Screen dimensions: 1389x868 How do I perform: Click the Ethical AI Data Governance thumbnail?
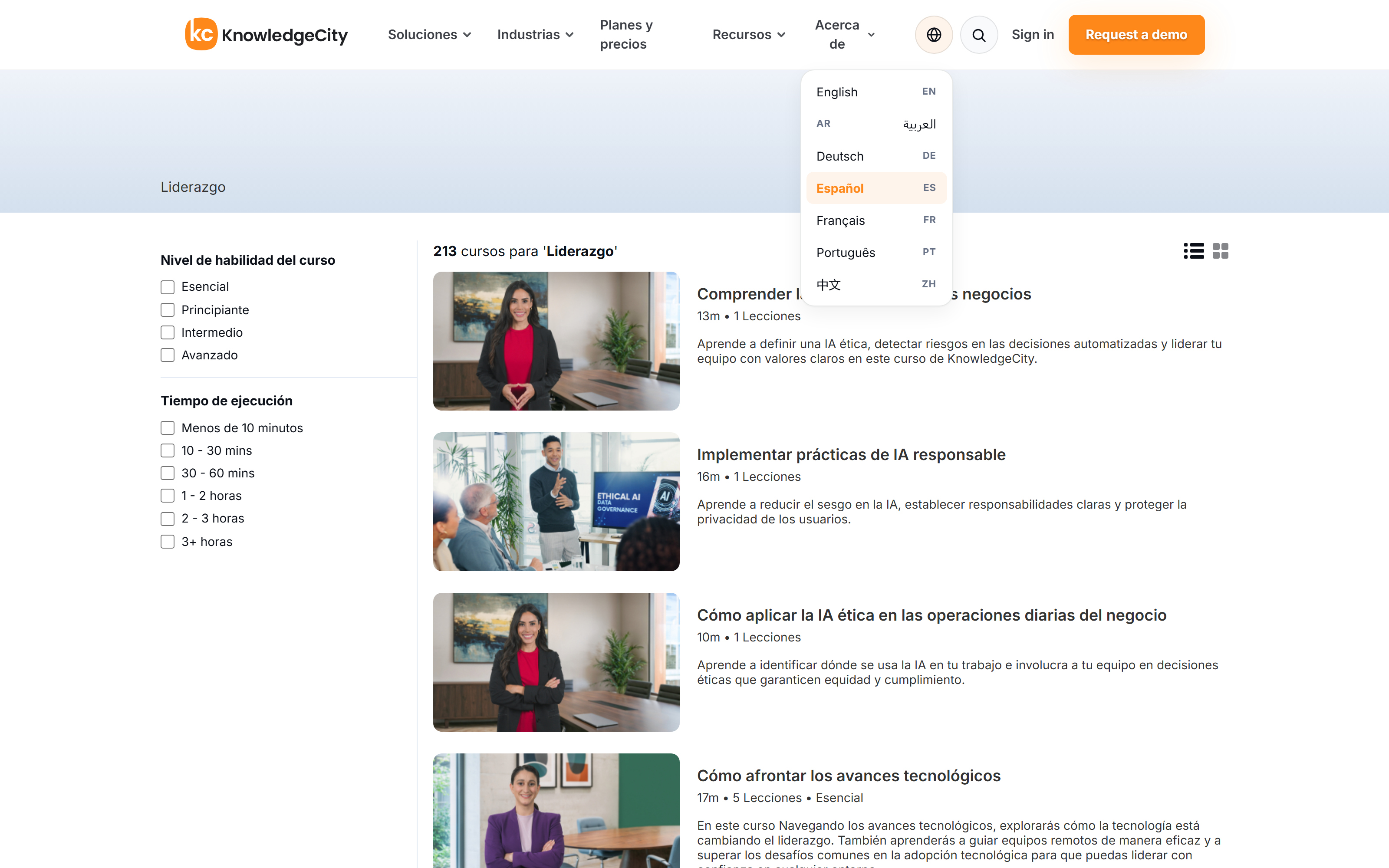556,502
